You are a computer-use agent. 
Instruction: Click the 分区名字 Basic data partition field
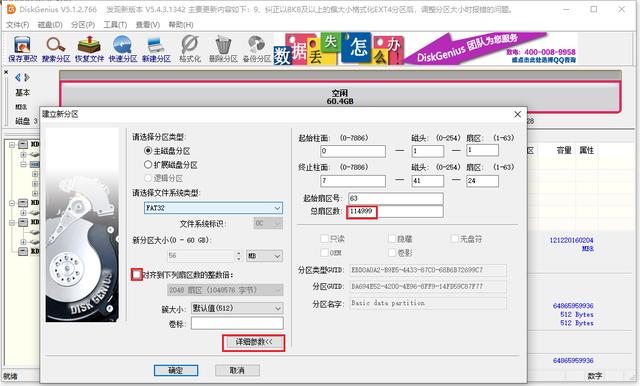(428, 303)
